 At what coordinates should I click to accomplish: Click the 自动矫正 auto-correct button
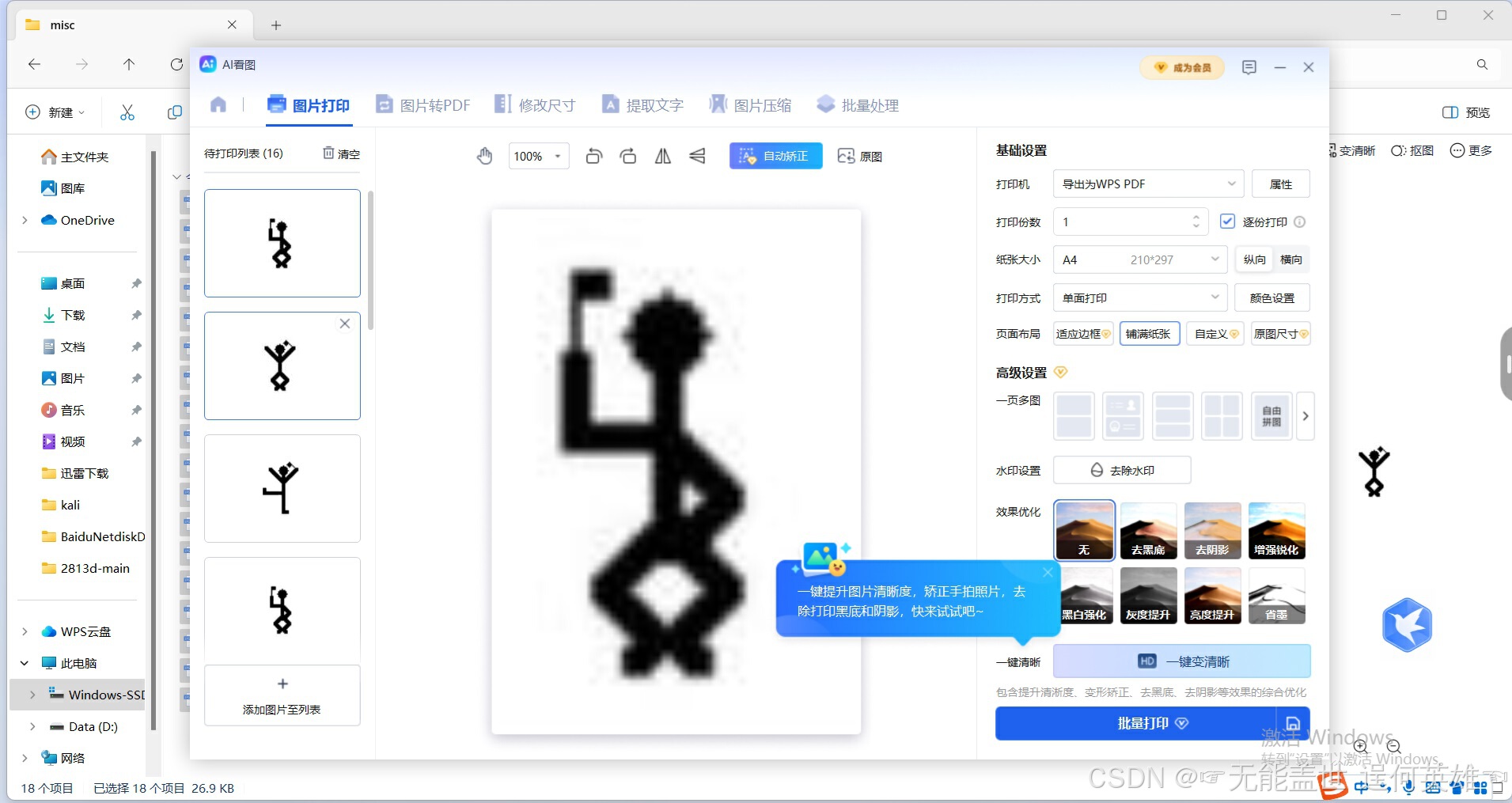[775, 156]
